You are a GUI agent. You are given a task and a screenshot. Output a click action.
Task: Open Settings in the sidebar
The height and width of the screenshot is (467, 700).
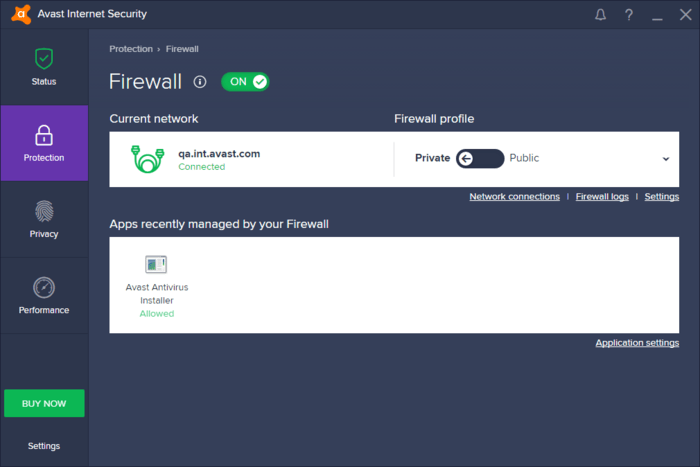pos(44,446)
